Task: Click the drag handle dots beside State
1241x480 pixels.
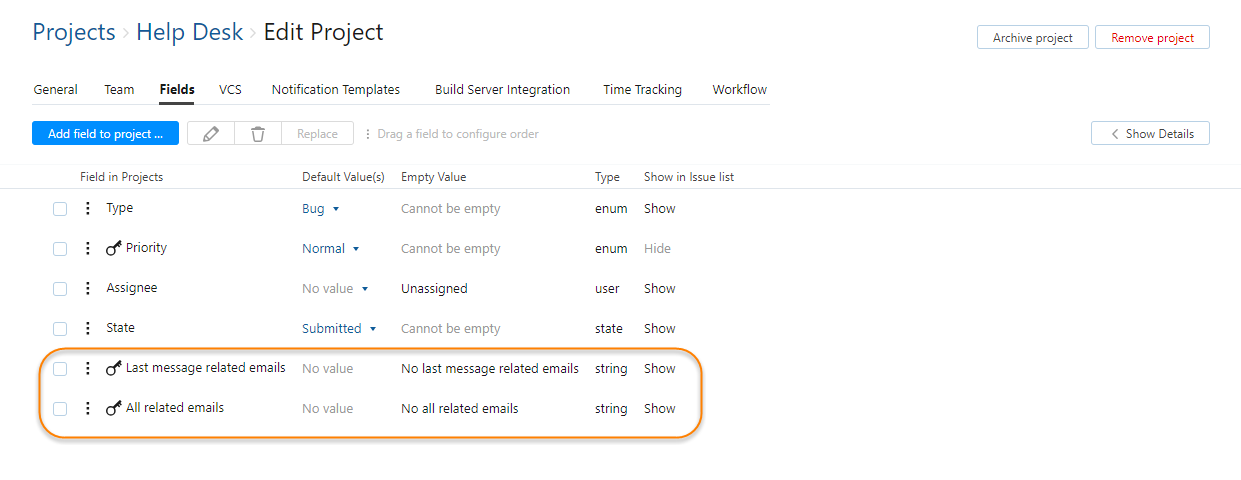Action: click(x=88, y=329)
